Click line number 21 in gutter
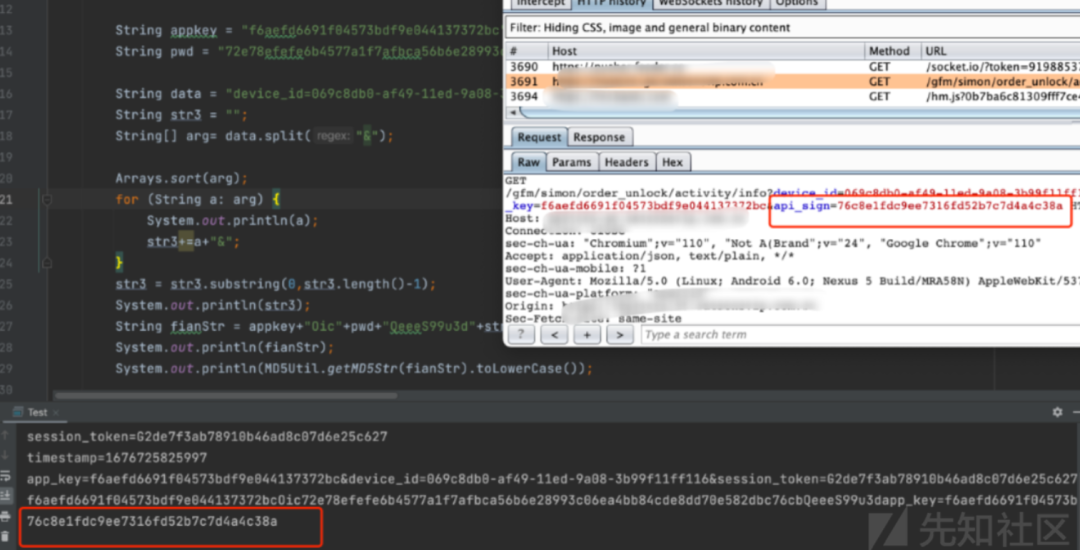Screen dimensions: 1080x550 coord(6,200)
